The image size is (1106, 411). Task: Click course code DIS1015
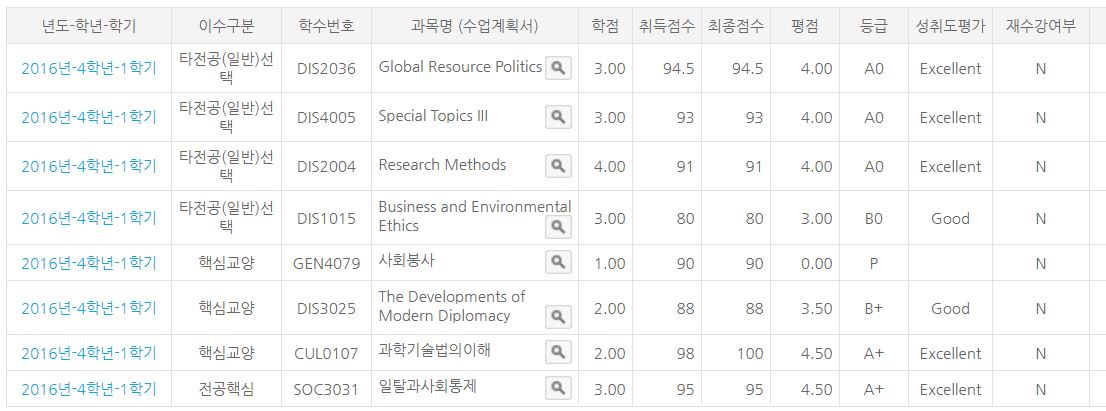[327, 219]
